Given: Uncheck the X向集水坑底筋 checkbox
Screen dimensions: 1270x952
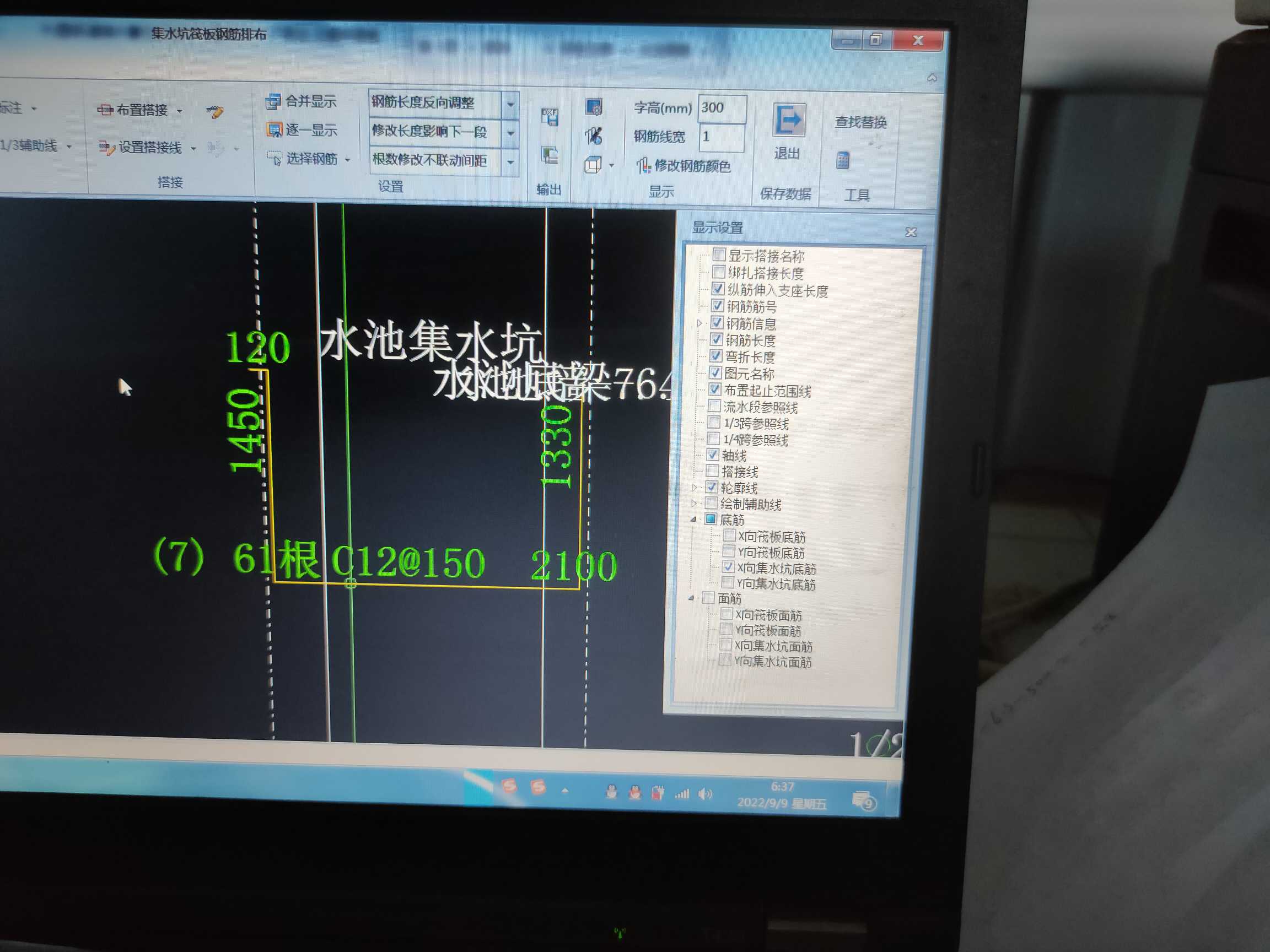Looking at the screenshot, I should (728, 567).
